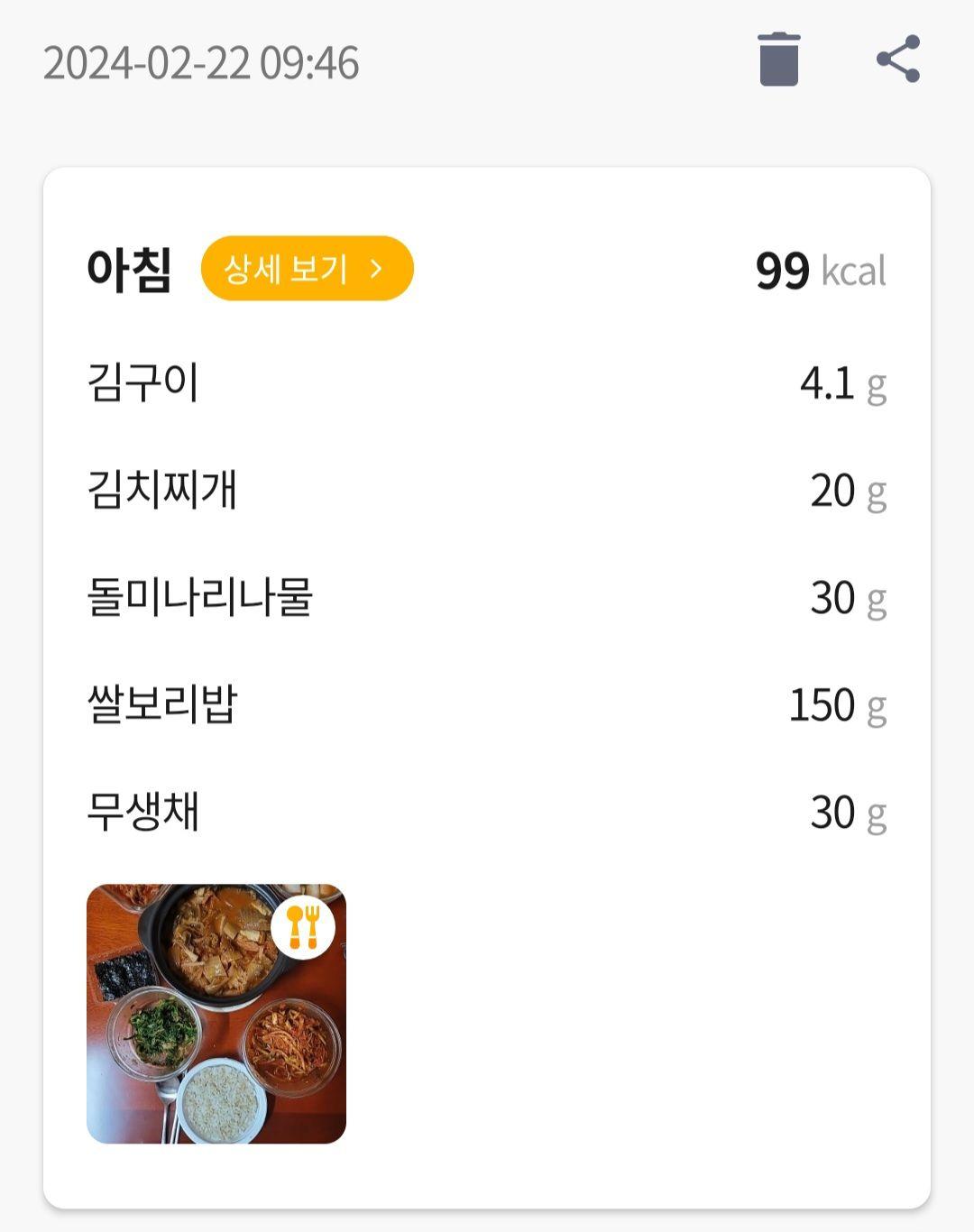
Task: Select the 돌미나리나물 food entry
Action: [487, 598]
